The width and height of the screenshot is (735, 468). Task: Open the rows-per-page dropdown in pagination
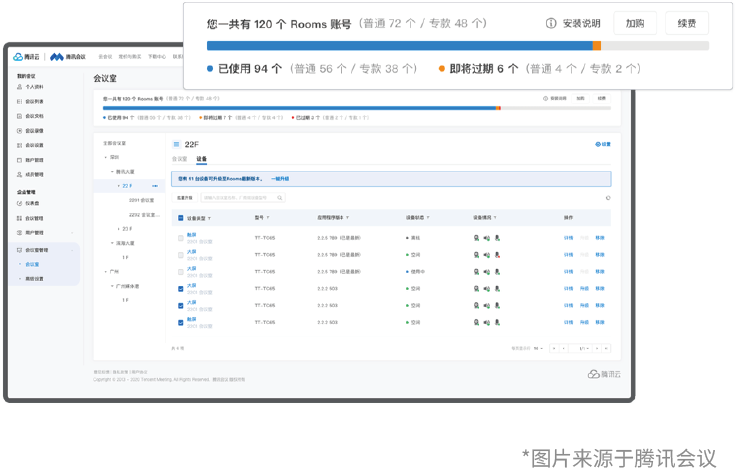pos(538,348)
